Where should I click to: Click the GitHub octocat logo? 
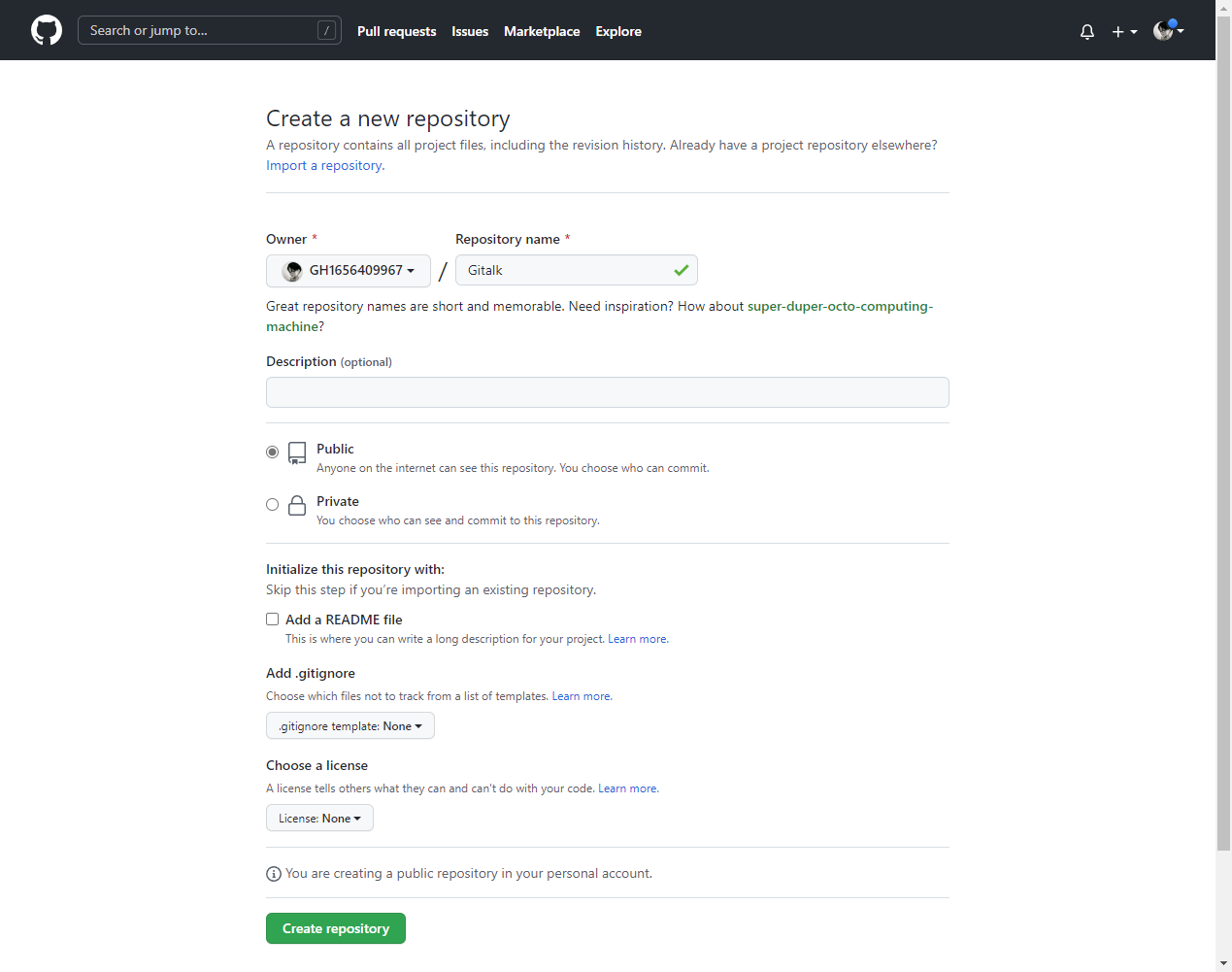coord(46,30)
